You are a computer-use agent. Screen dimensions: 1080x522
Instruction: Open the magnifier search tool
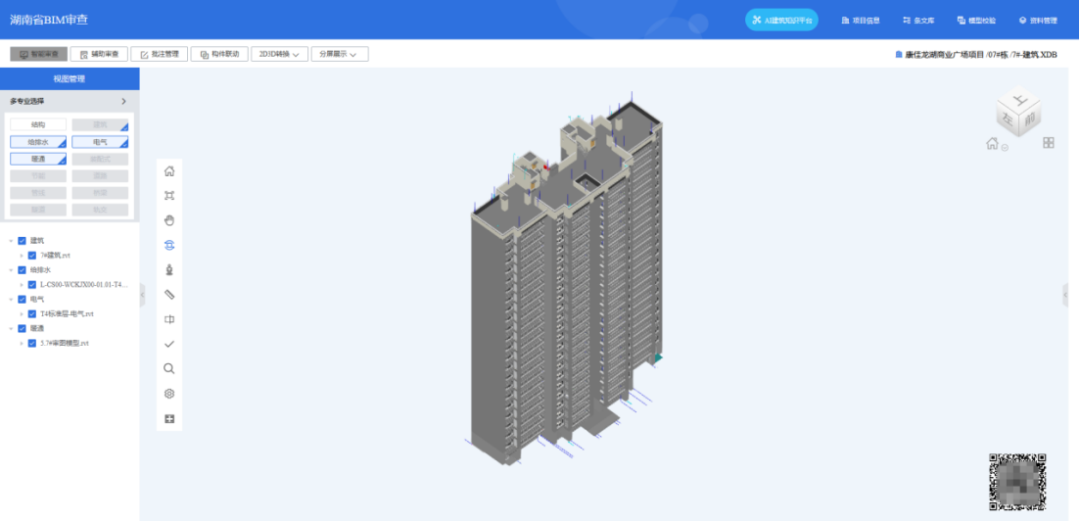(x=169, y=369)
